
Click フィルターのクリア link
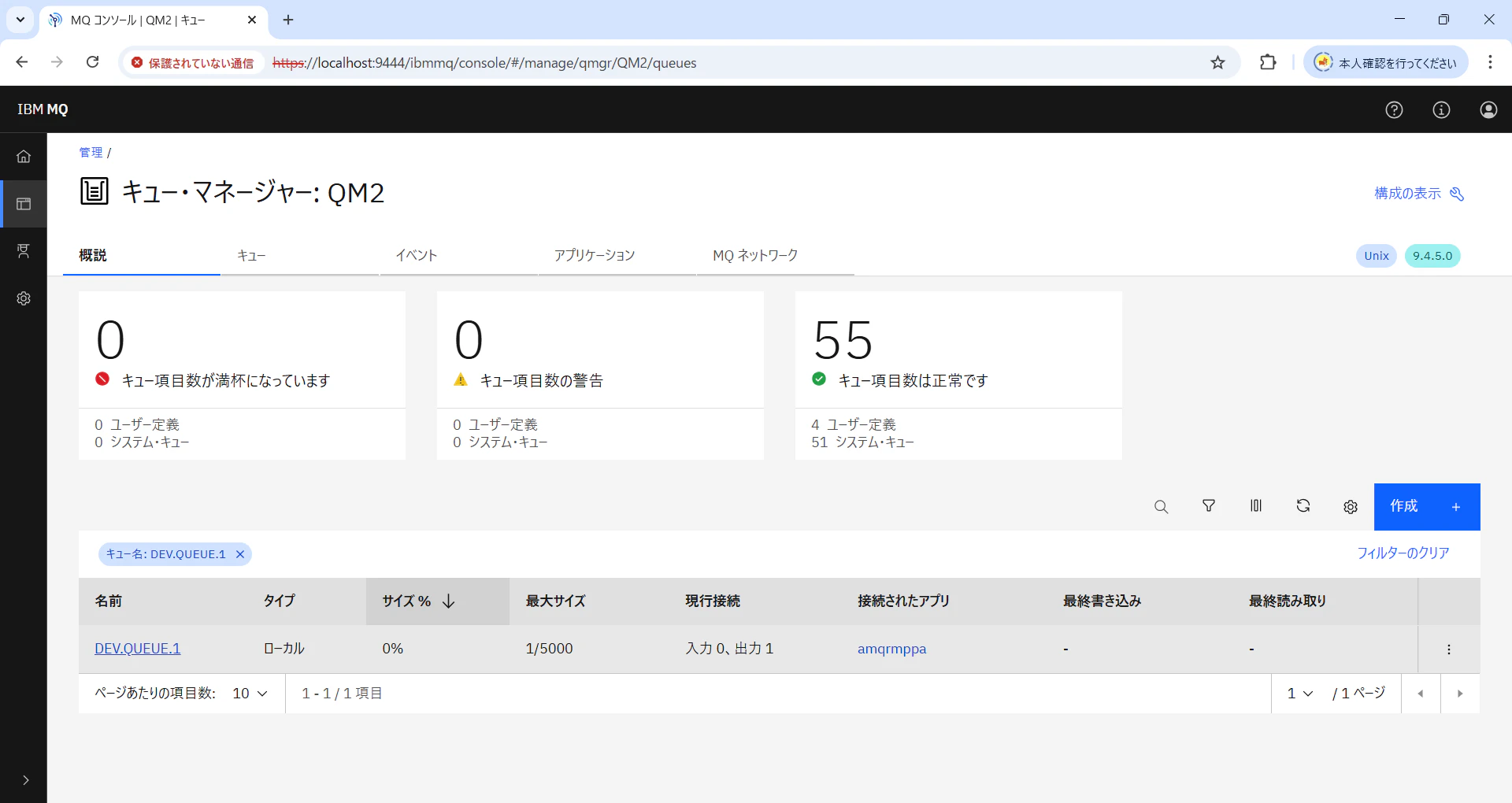(1403, 553)
